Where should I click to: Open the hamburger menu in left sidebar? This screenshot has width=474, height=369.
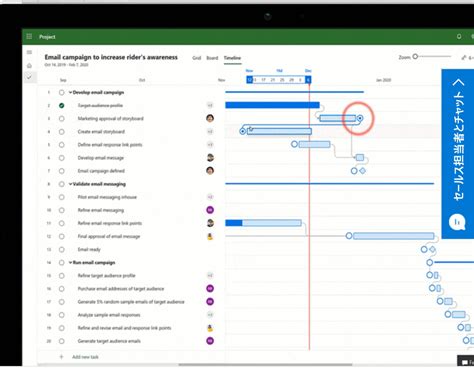click(29, 52)
